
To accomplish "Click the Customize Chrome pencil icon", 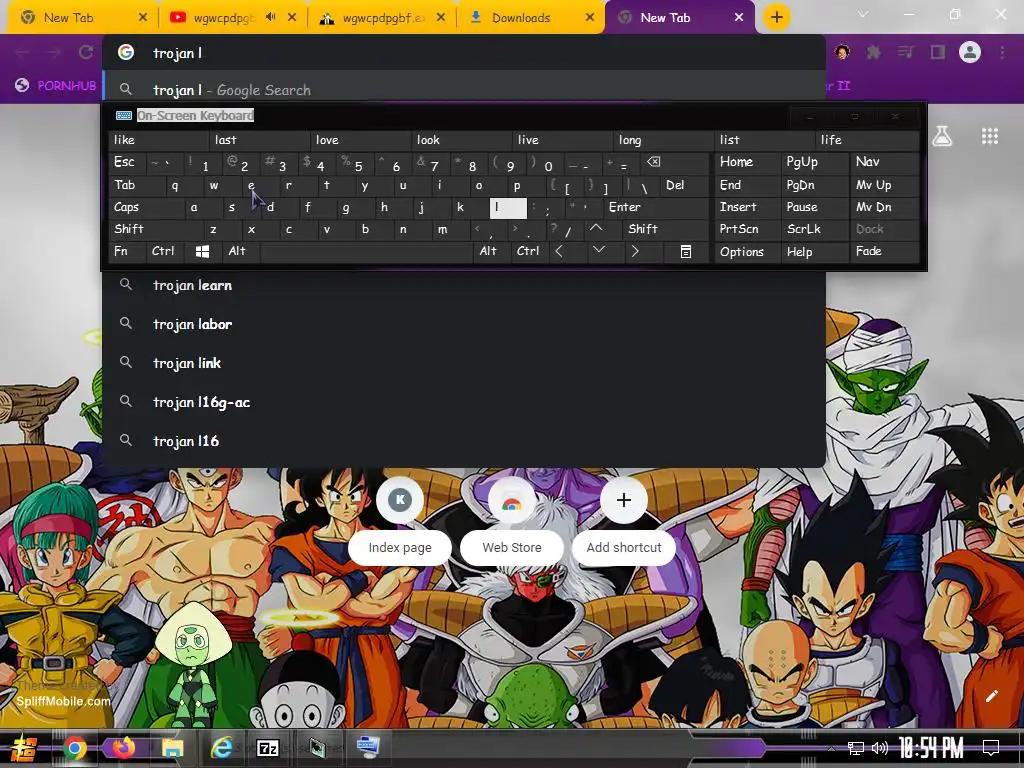I will click(991, 696).
